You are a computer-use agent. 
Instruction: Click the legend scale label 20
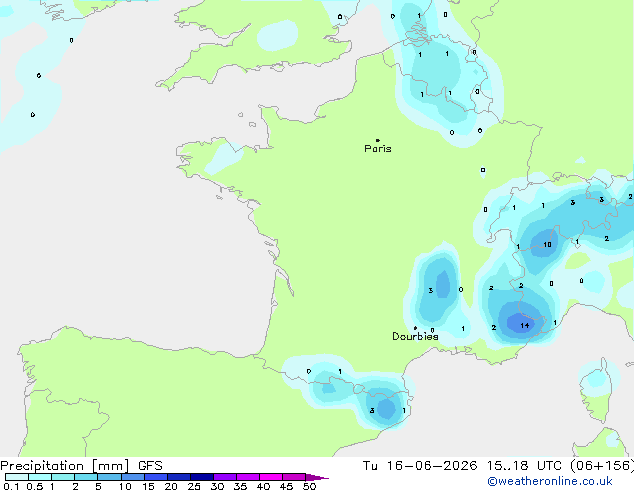pos(171,486)
